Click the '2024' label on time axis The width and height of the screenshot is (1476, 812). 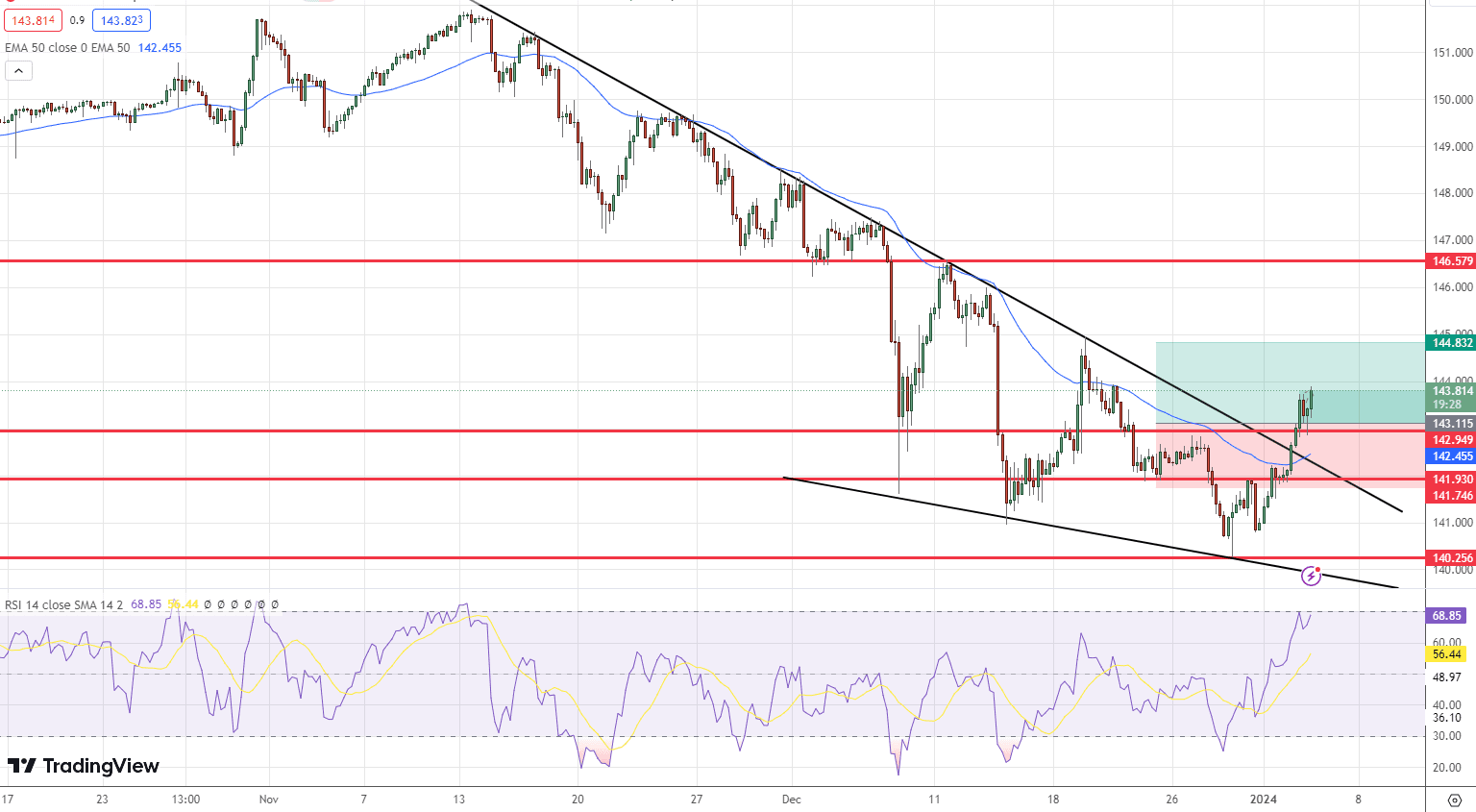(x=1264, y=800)
